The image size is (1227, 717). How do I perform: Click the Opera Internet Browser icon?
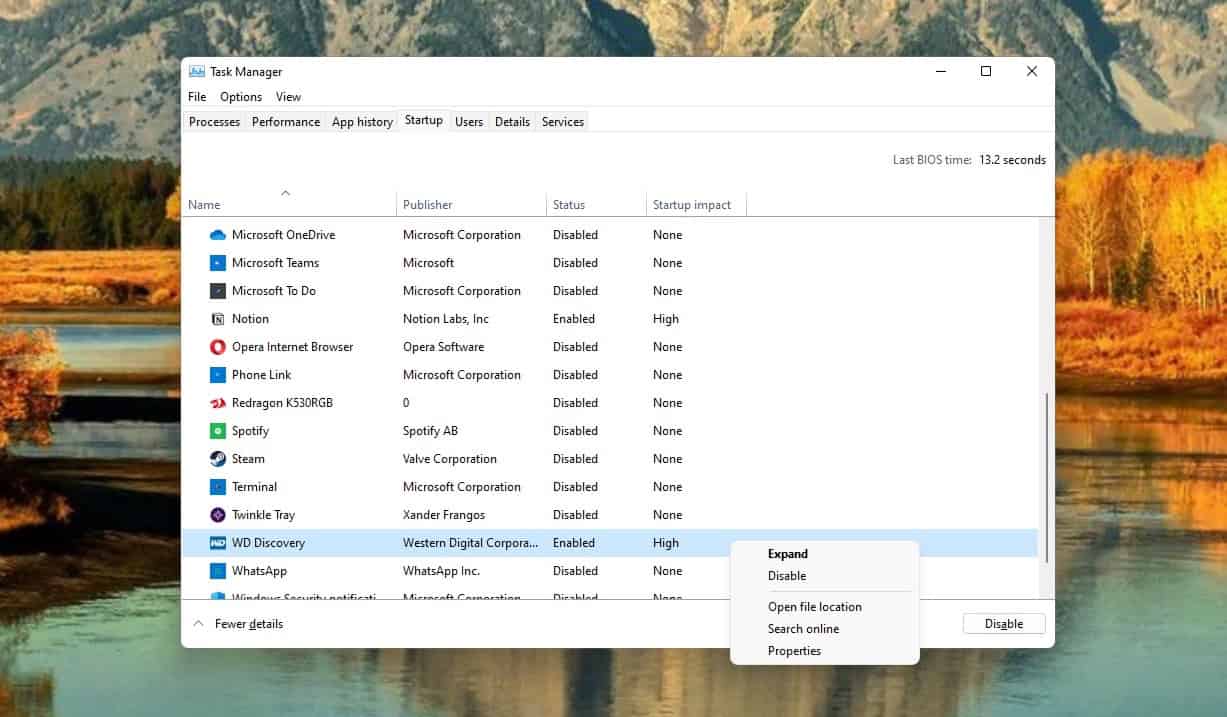222,346
